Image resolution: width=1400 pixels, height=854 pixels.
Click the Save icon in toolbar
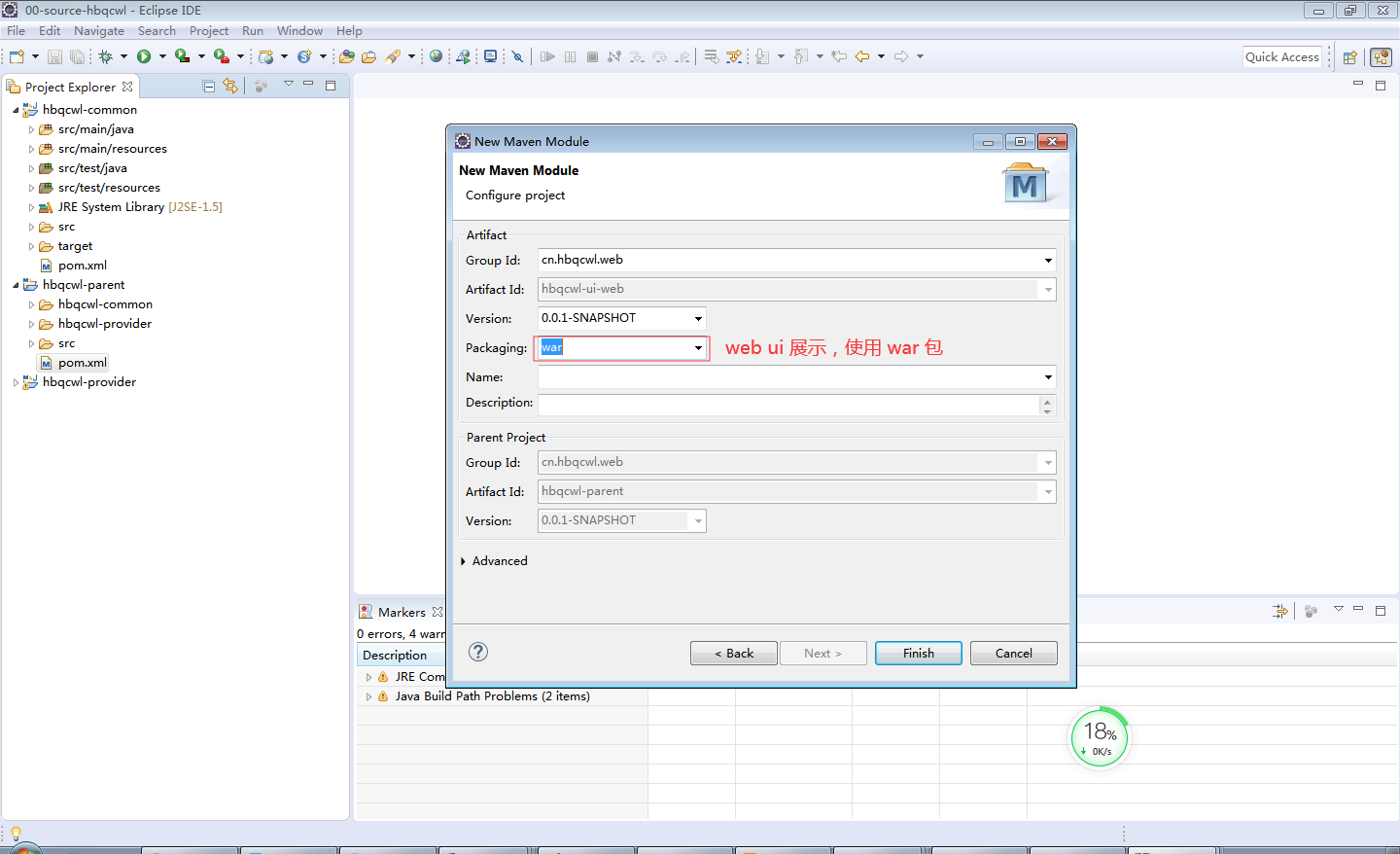pos(54,56)
